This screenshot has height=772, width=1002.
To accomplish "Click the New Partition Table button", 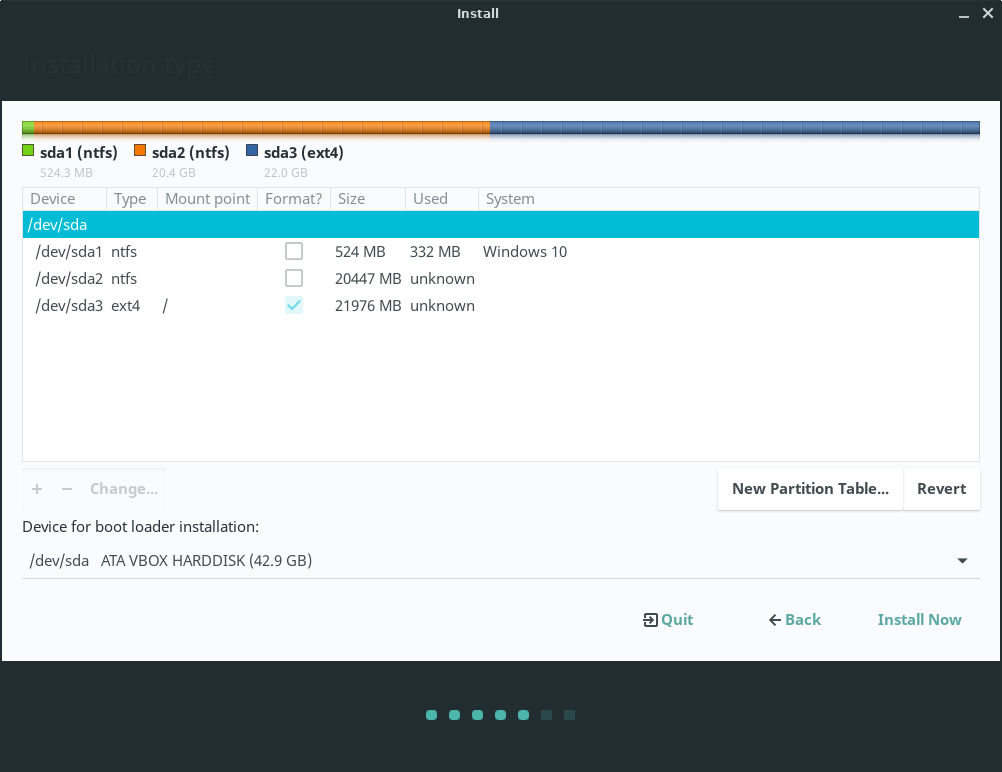I will [x=810, y=489].
